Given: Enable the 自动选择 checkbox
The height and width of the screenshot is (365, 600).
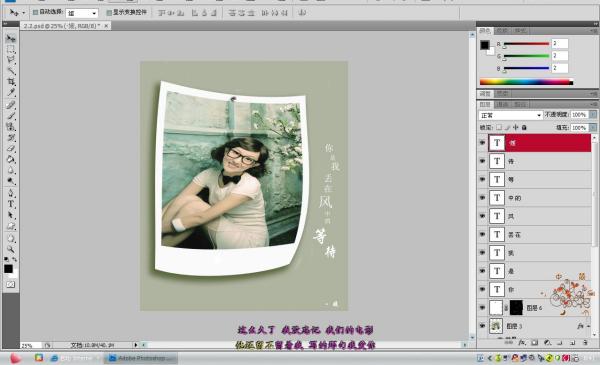Looking at the screenshot, I should (35, 13).
